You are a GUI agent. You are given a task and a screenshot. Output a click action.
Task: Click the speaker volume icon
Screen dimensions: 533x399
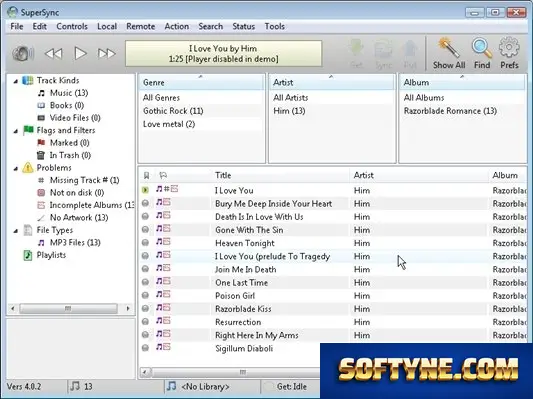click(23, 53)
